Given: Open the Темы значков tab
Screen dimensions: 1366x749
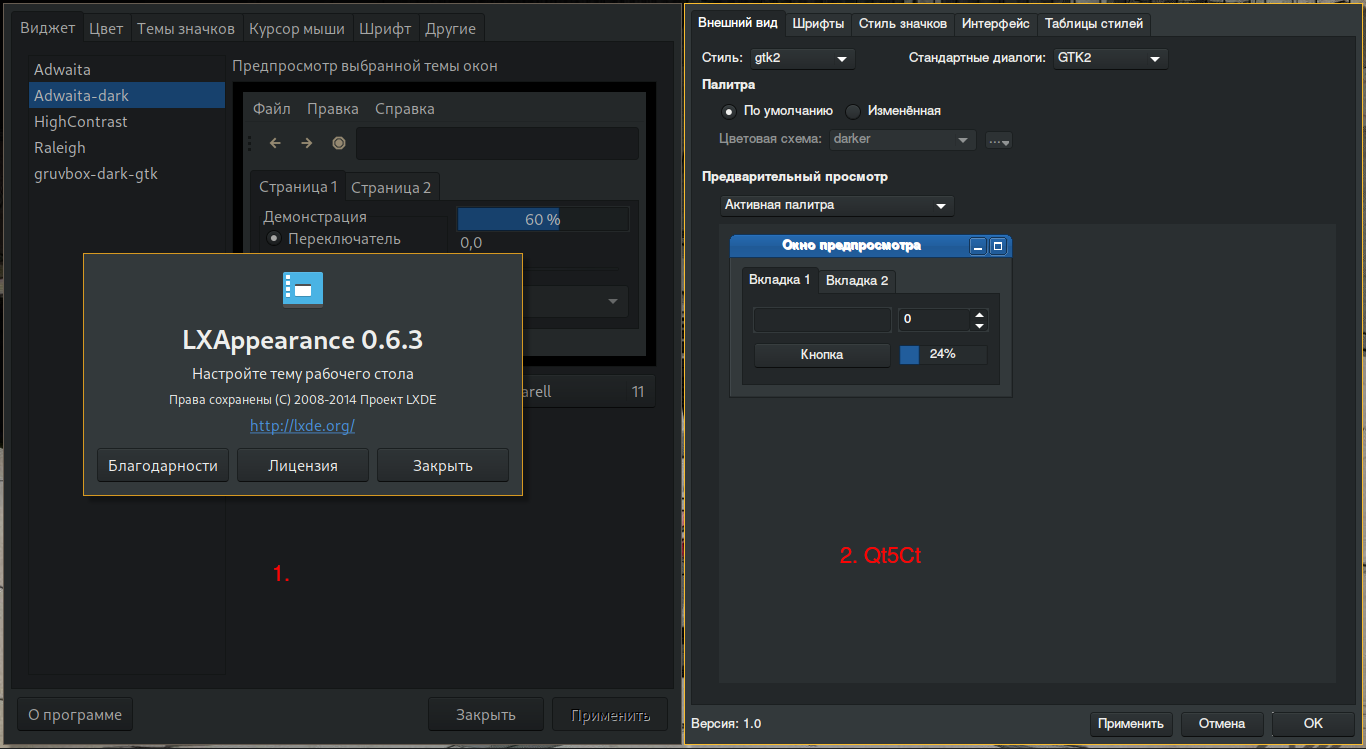Looking at the screenshot, I should [186, 29].
